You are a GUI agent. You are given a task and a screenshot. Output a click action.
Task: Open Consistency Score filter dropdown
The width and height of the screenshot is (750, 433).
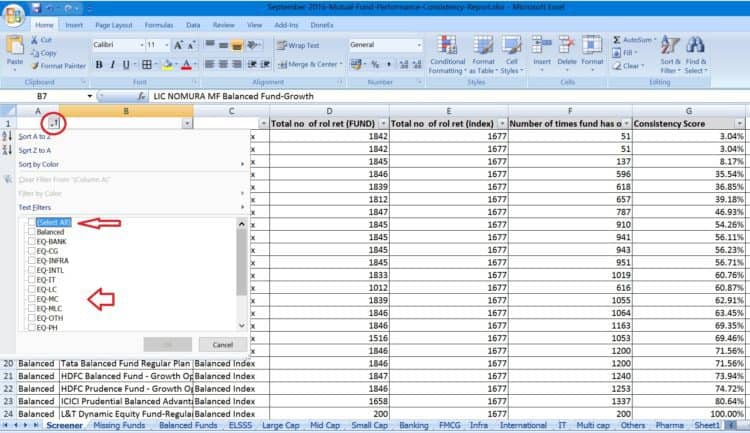pos(739,124)
